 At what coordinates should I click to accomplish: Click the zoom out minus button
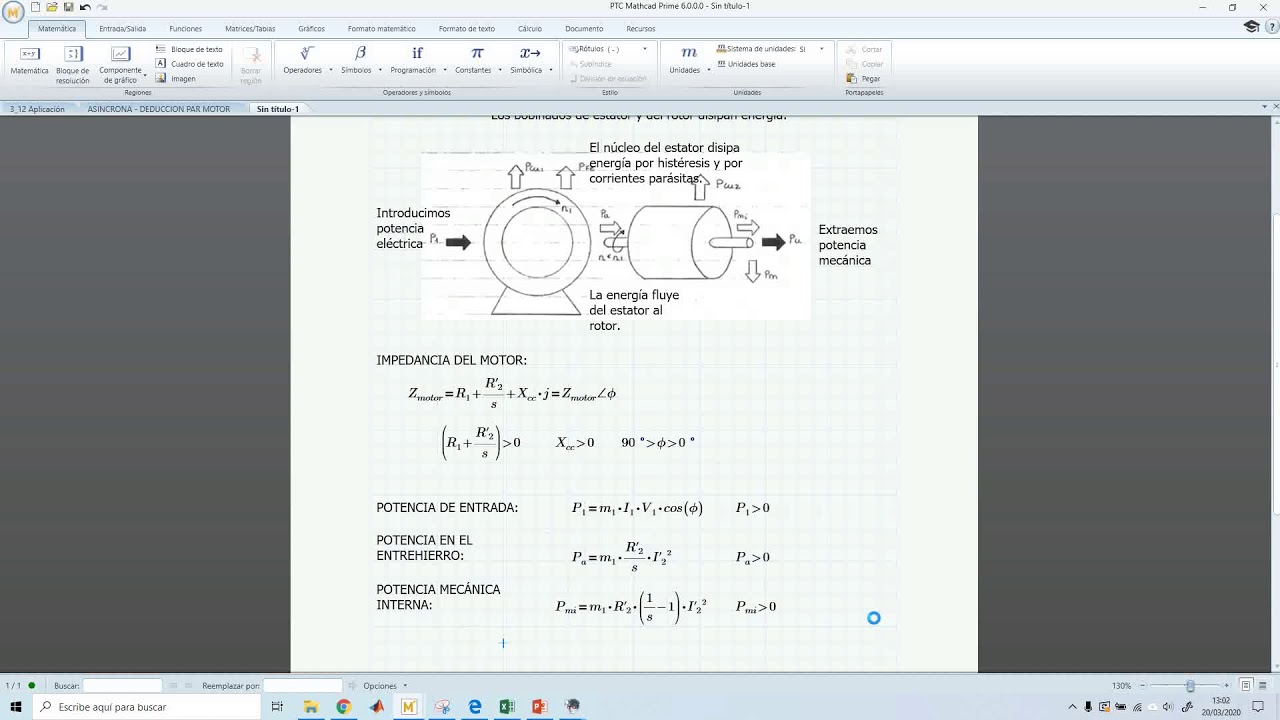click(x=1142, y=686)
